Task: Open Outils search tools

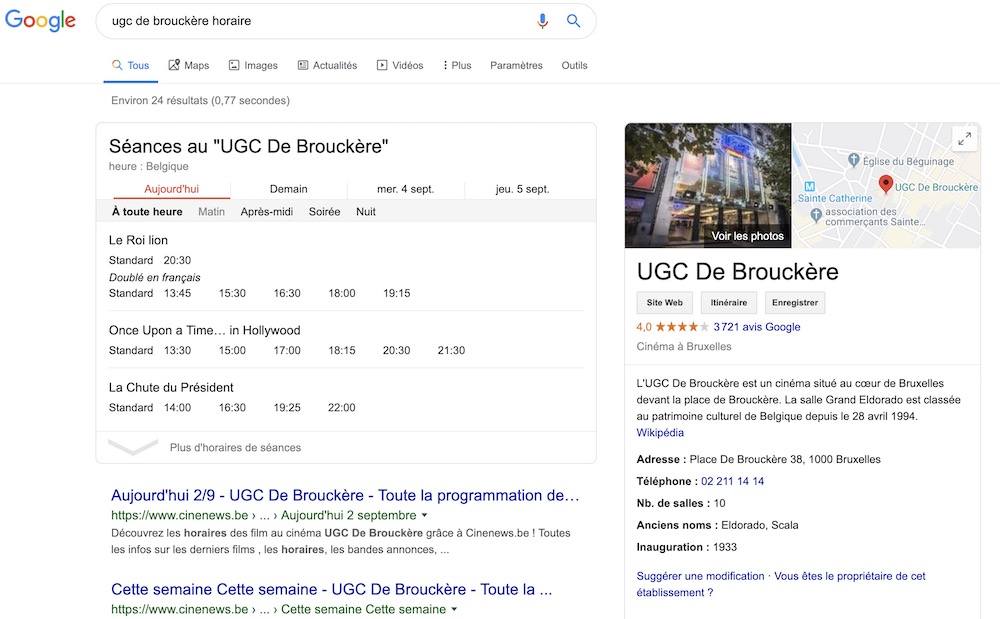Action: (x=574, y=65)
